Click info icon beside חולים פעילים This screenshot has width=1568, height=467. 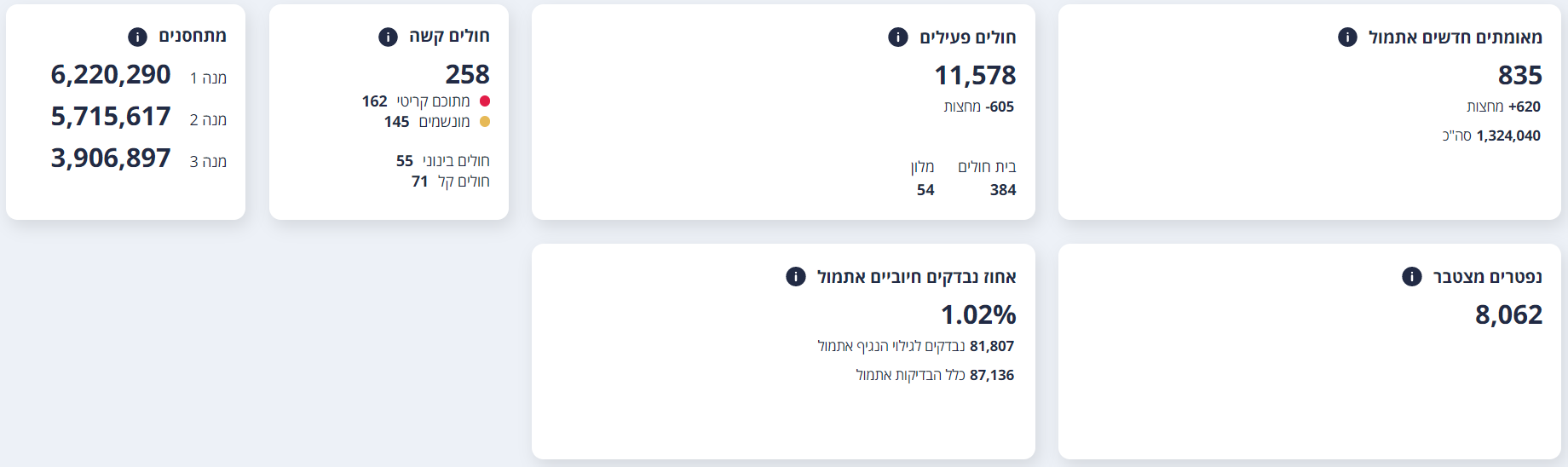coord(897,37)
